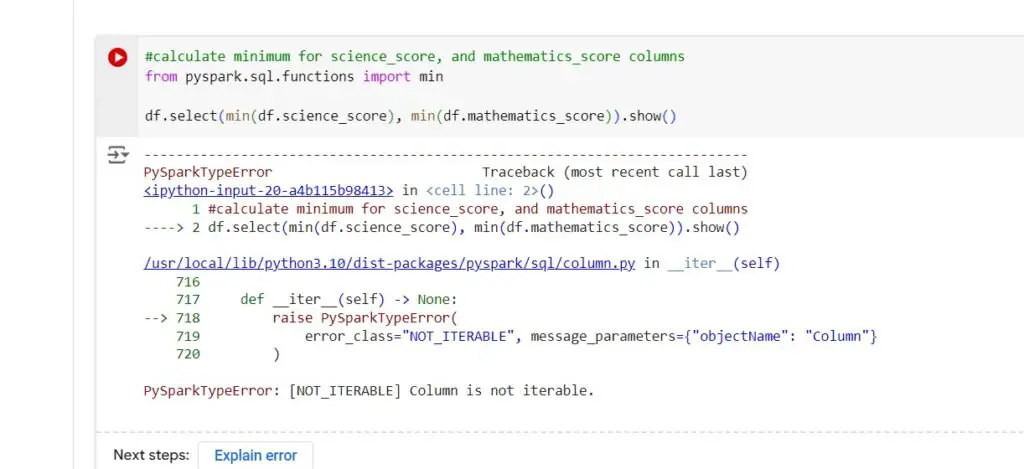Click the "<cell line: 2>()" text in traceback
The height and width of the screenshot is (469, 1024).
click(490, 190)
